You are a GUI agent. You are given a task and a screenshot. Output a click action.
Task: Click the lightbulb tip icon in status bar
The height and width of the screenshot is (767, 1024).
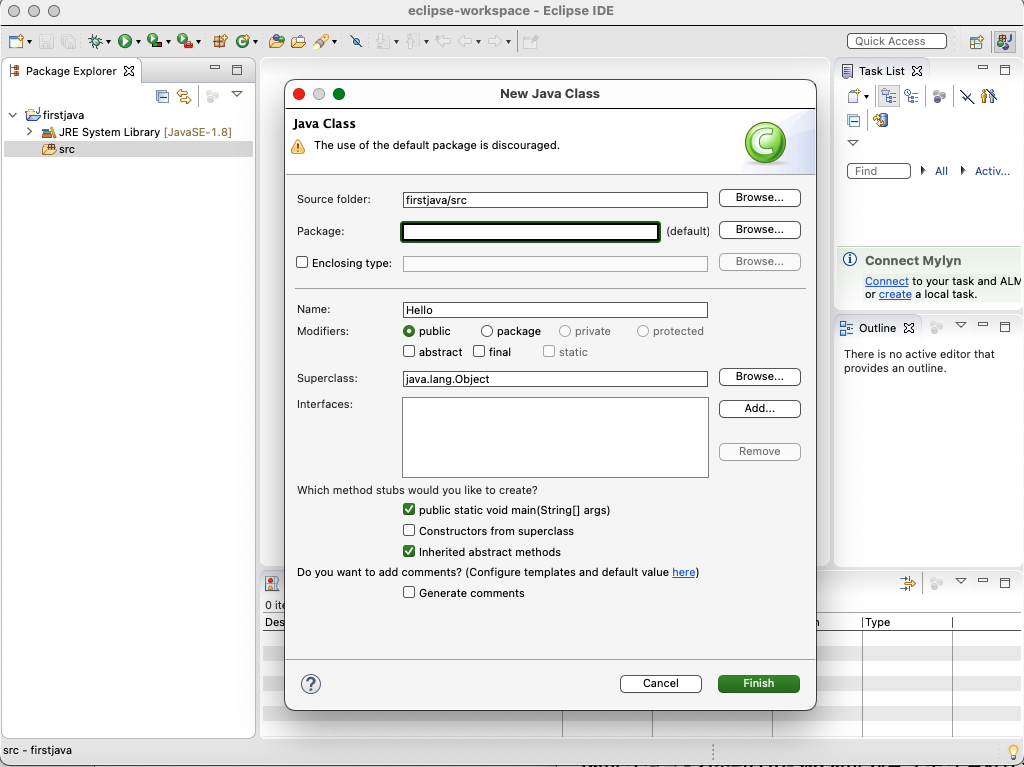tap(1013, 752)
